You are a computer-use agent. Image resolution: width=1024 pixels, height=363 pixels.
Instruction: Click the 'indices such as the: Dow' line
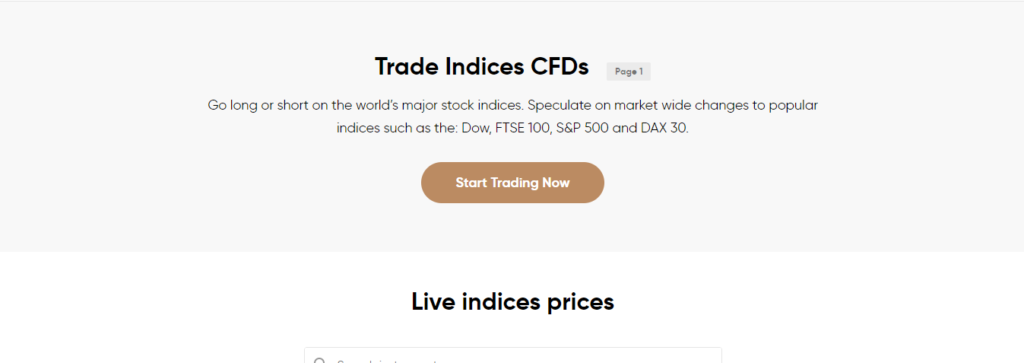[513, 128]
